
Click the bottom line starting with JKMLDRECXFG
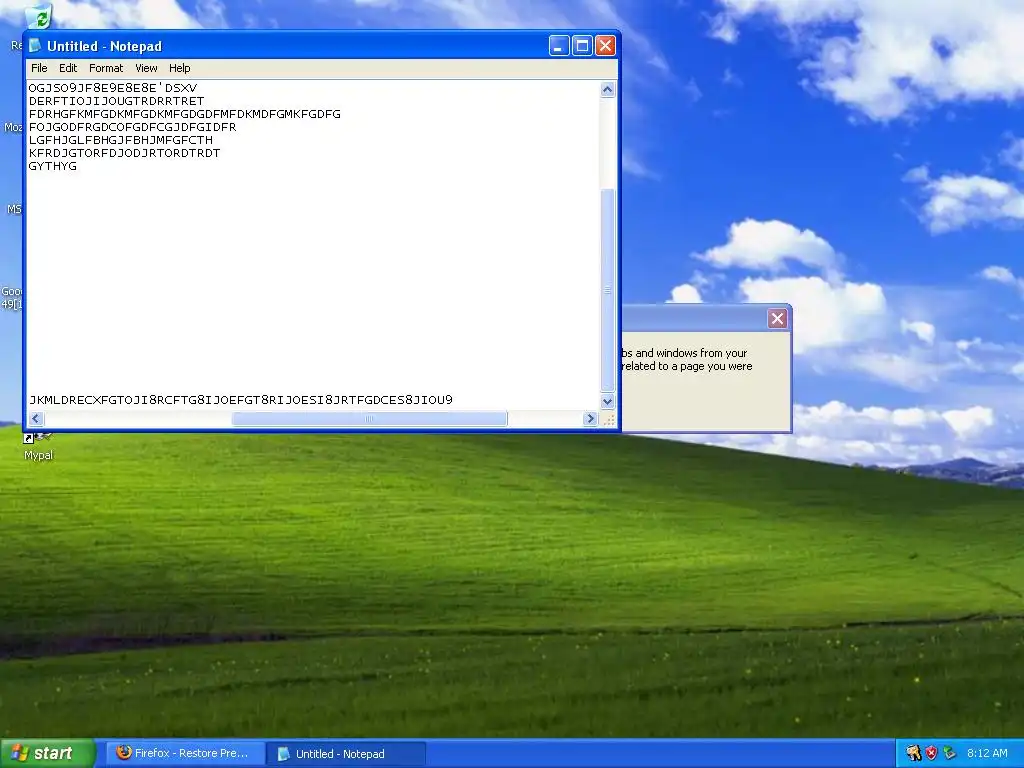(241, 400)
